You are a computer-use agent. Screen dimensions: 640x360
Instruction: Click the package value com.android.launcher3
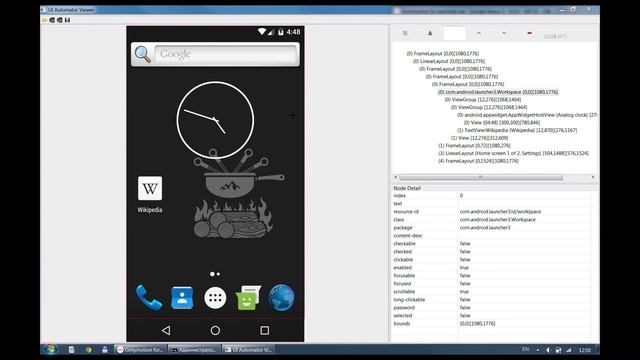coord(485,227)
